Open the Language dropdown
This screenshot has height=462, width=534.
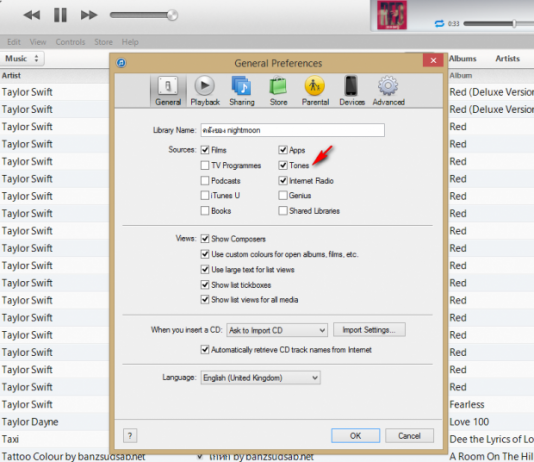click(260, 378)
